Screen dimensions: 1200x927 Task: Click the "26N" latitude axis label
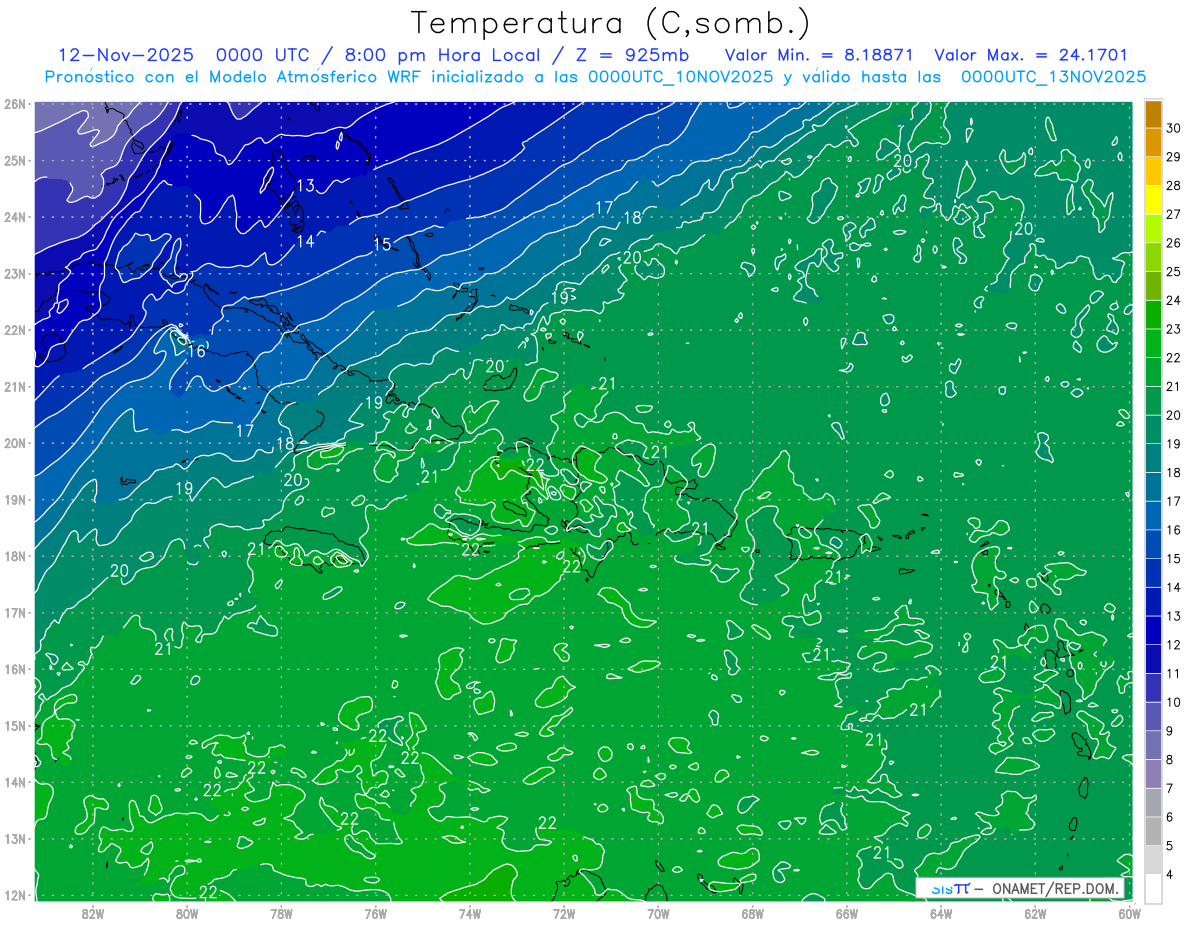15,104
